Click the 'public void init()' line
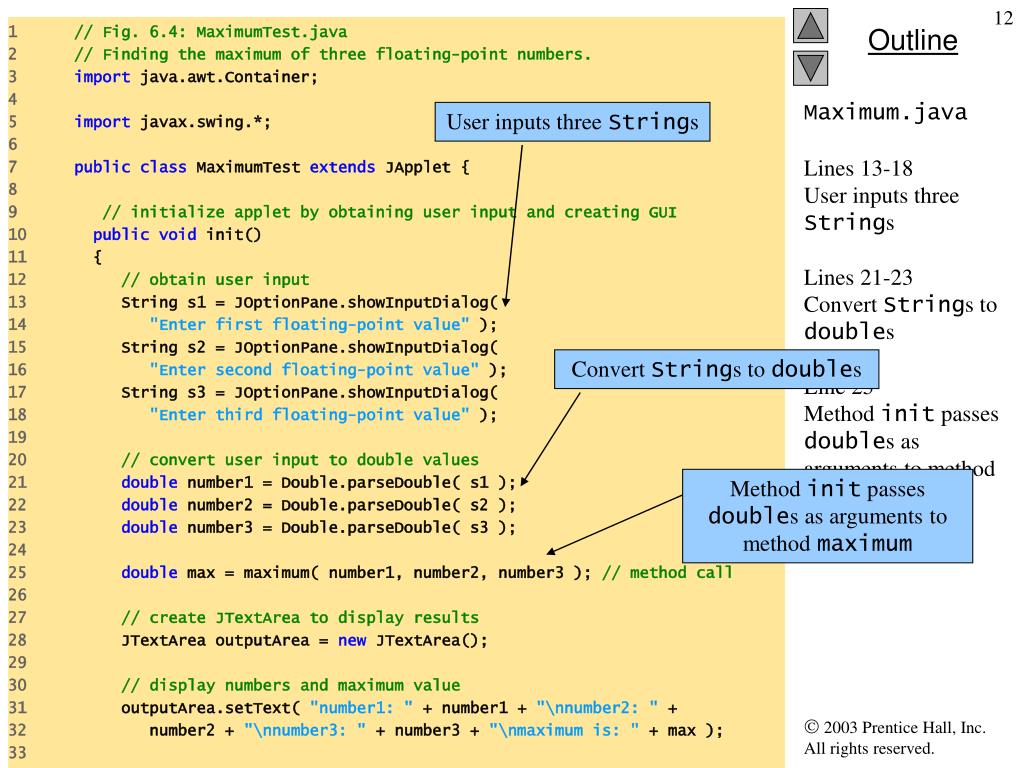Screen dimensions: 1024x768 pos(177,234)
